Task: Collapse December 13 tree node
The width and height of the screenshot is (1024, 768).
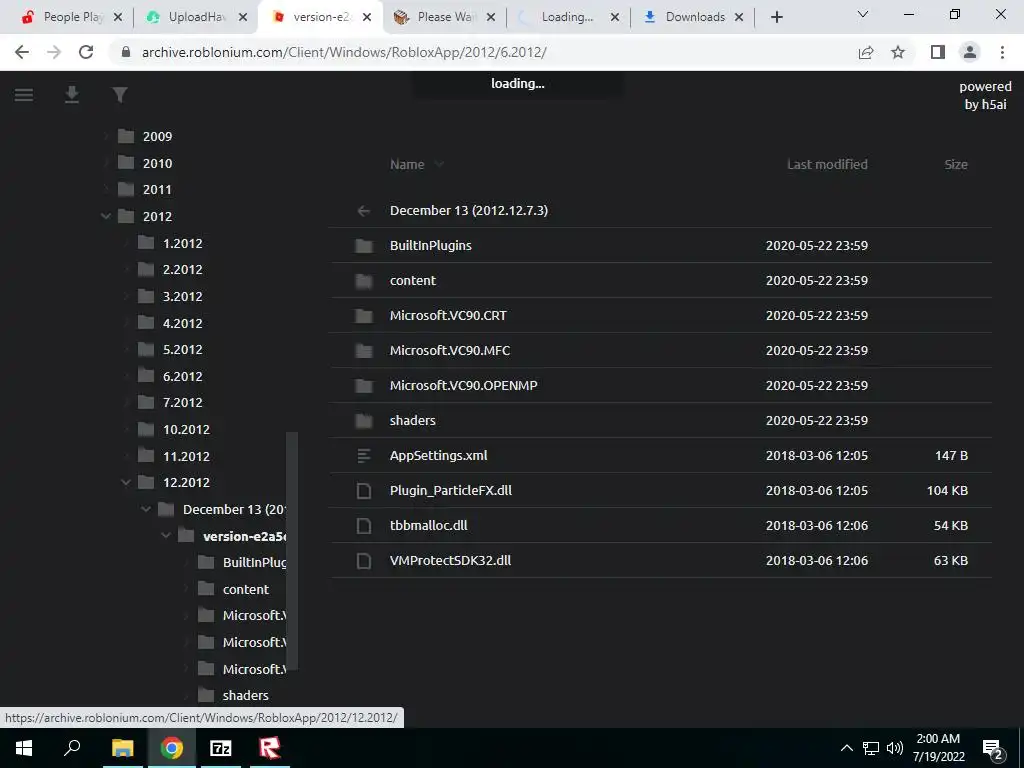Action: pos(146,509)
